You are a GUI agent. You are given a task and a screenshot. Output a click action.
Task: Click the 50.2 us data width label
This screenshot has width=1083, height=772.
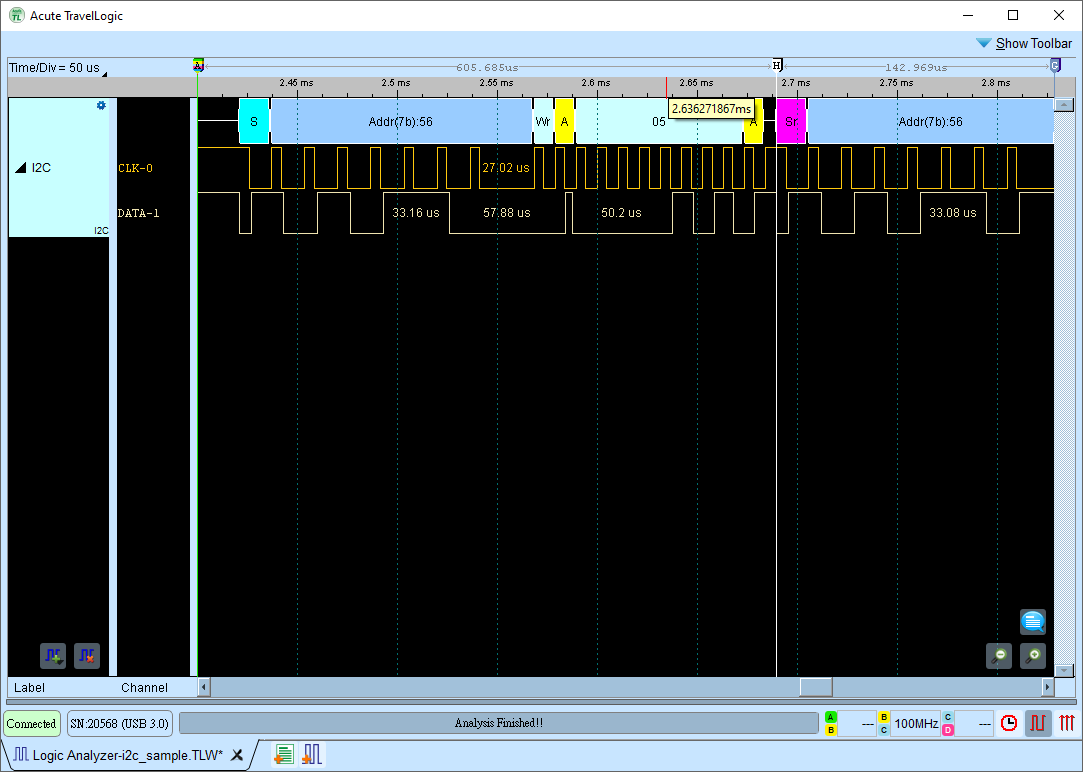621,213
